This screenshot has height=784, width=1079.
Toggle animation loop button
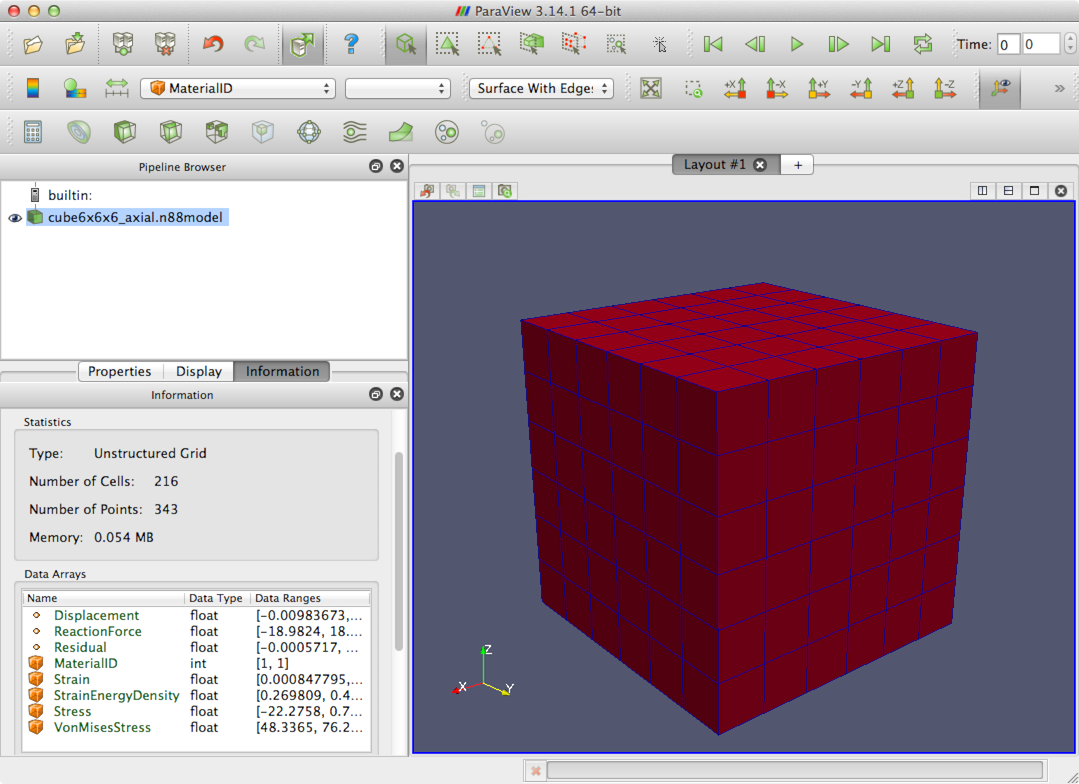(x=923, y=44)
